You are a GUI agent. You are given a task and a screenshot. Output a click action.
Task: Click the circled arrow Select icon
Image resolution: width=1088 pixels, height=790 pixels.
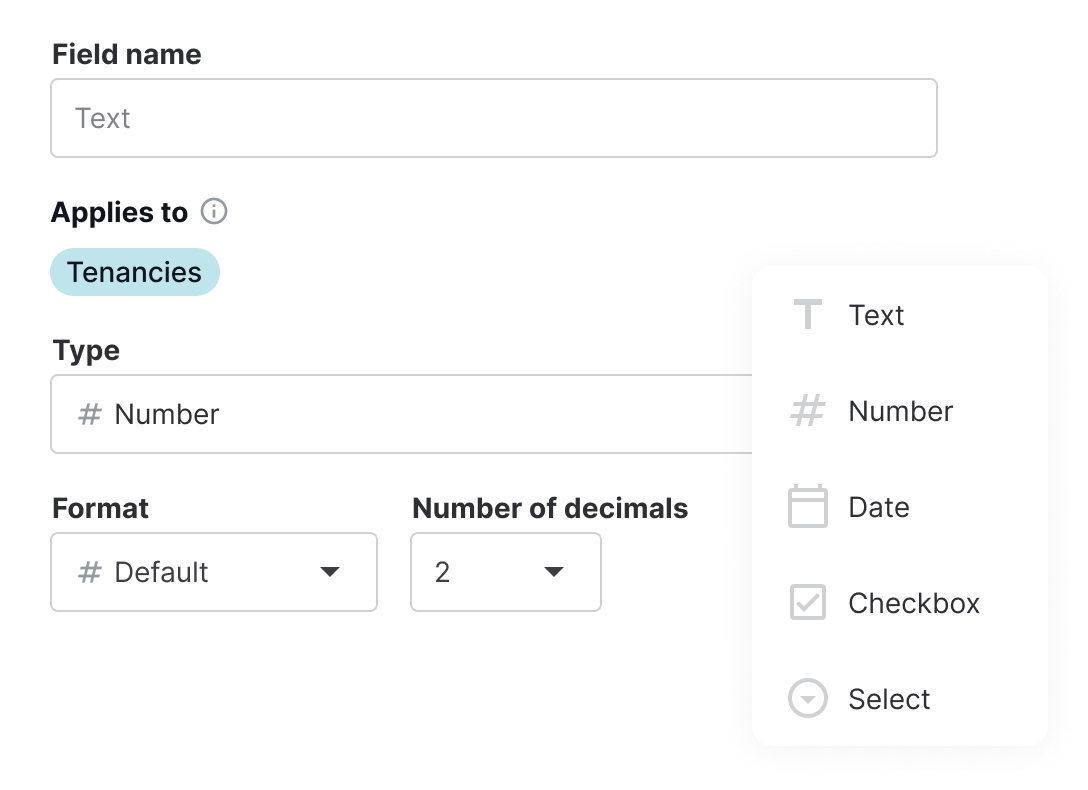click(807, 699)
